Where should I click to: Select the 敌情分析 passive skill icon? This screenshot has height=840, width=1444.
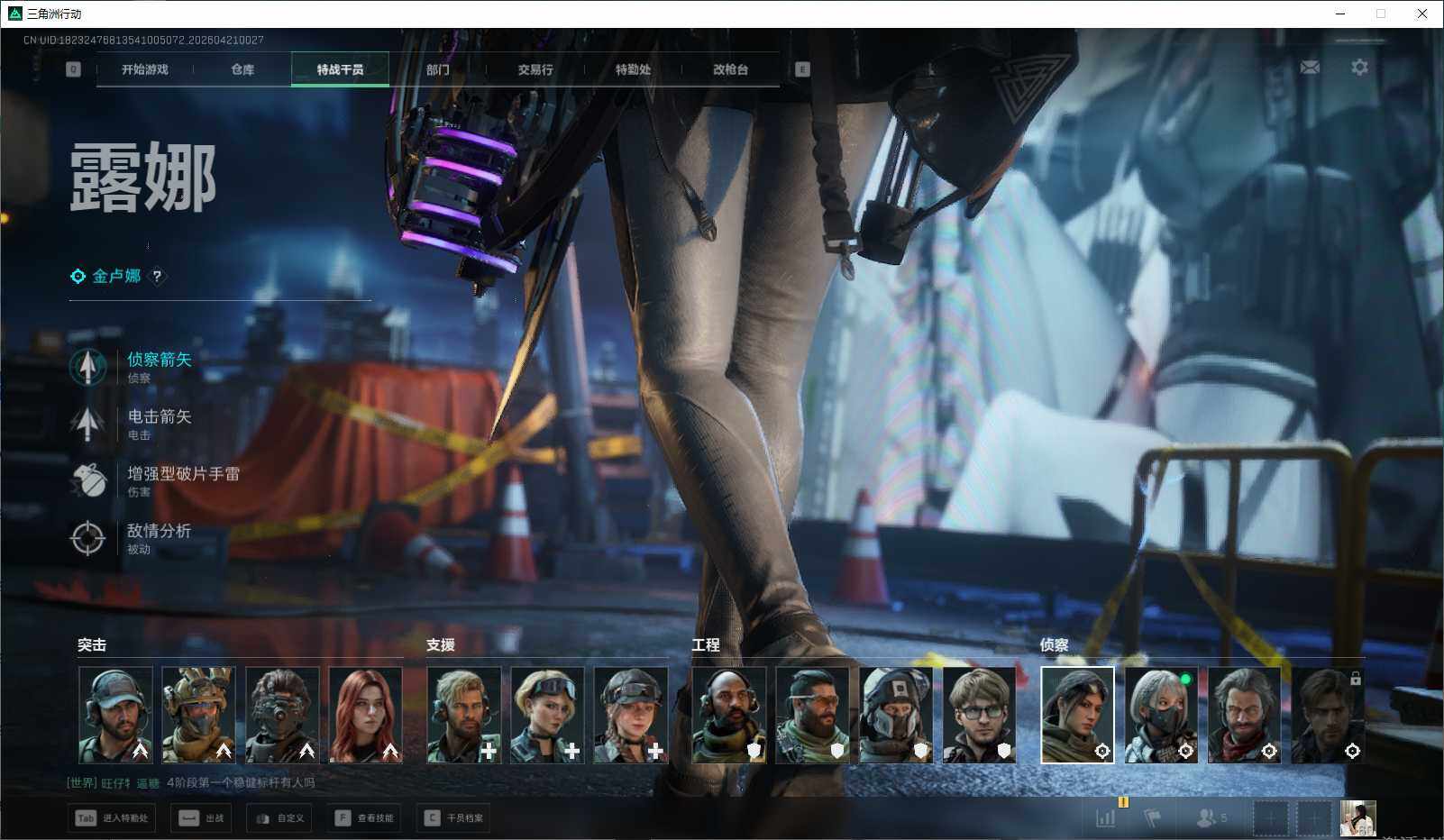pyautogui.click(x=87, y=538)
